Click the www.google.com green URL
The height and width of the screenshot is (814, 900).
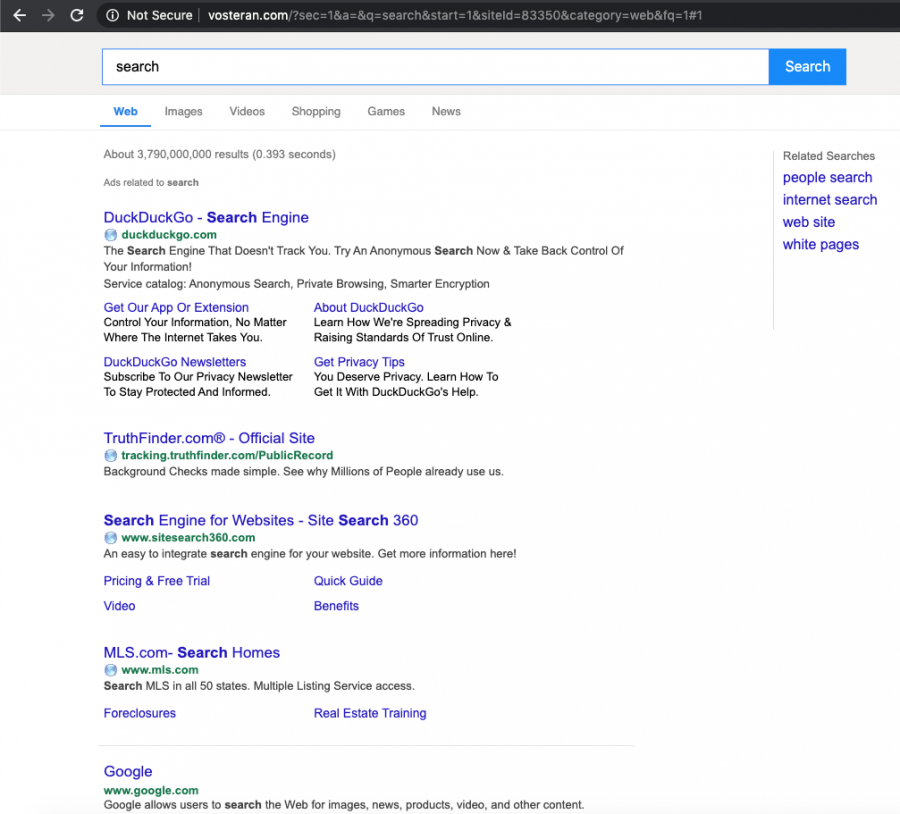click(151, 790)
